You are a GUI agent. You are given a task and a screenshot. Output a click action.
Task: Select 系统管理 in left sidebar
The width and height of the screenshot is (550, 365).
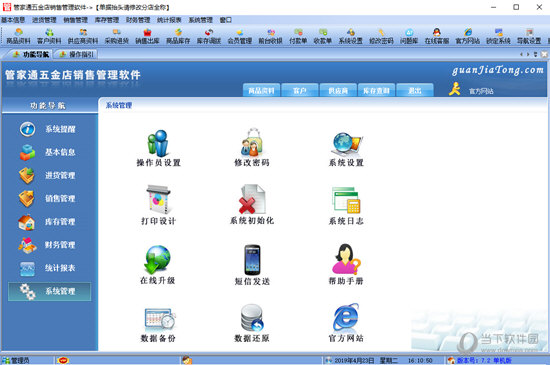pyautogui.click(x=49, y=291)
